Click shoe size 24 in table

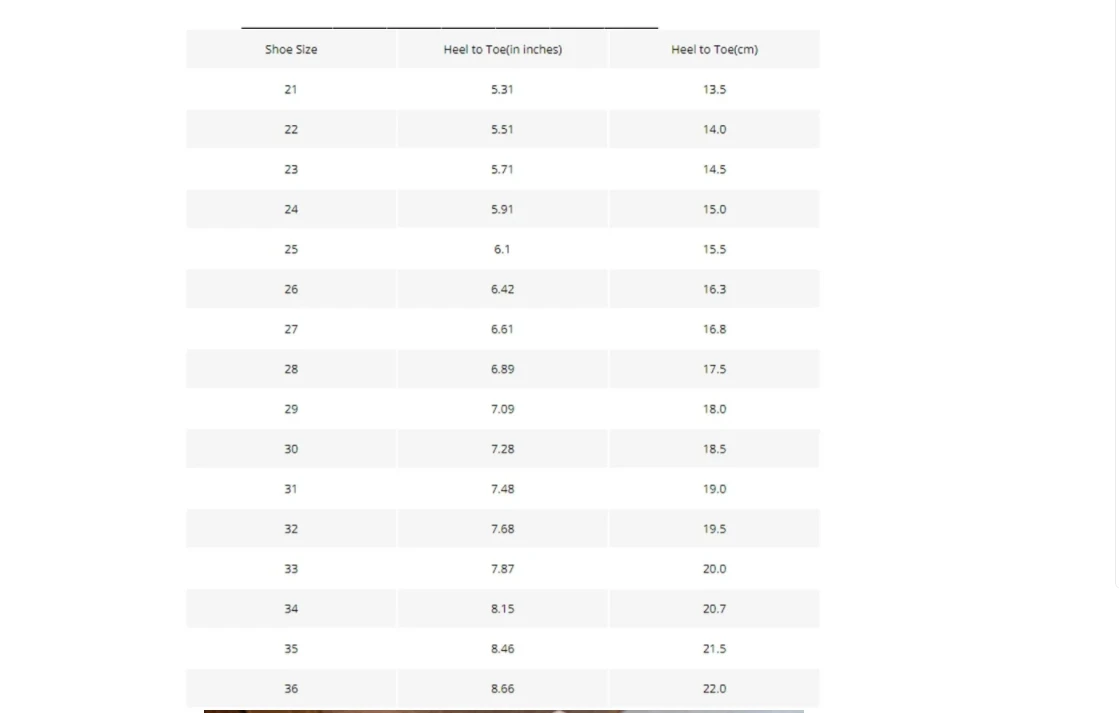click(291, 209)
